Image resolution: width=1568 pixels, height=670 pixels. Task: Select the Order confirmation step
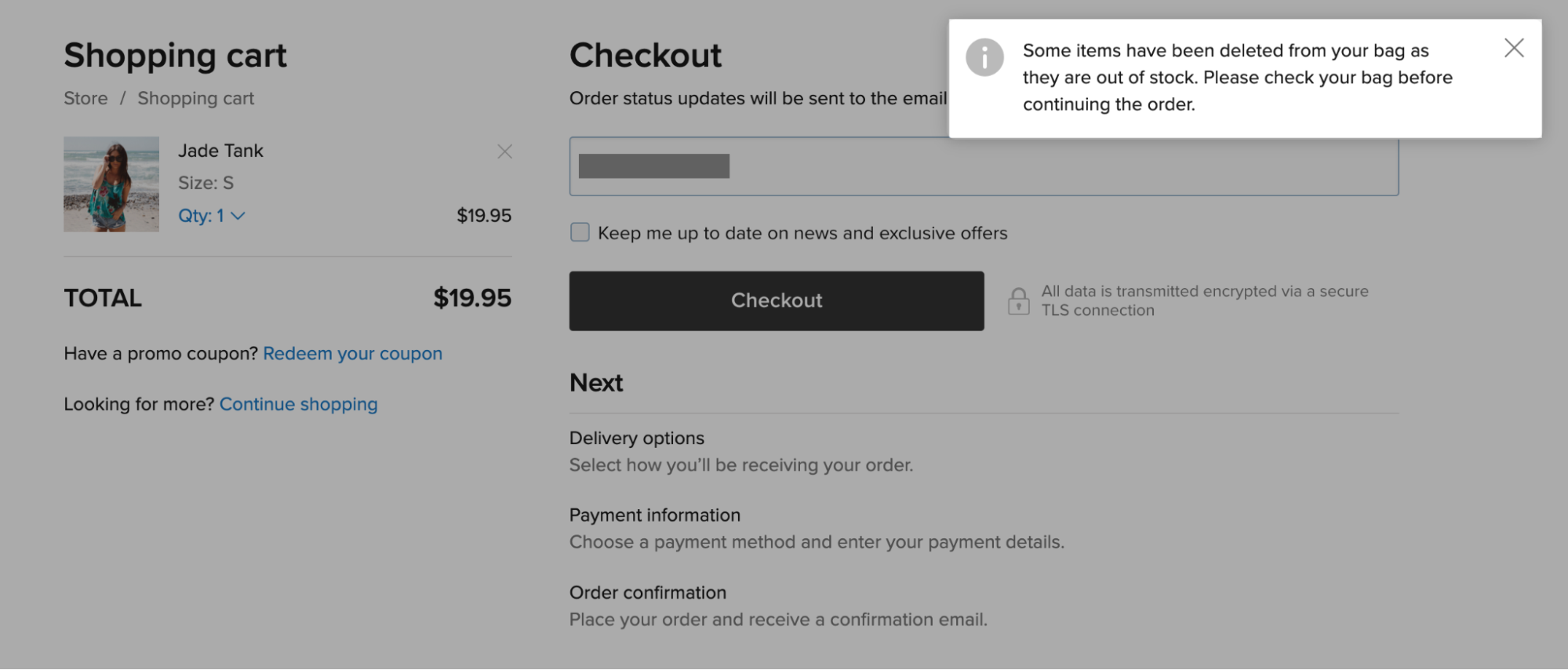pos(647,592)
